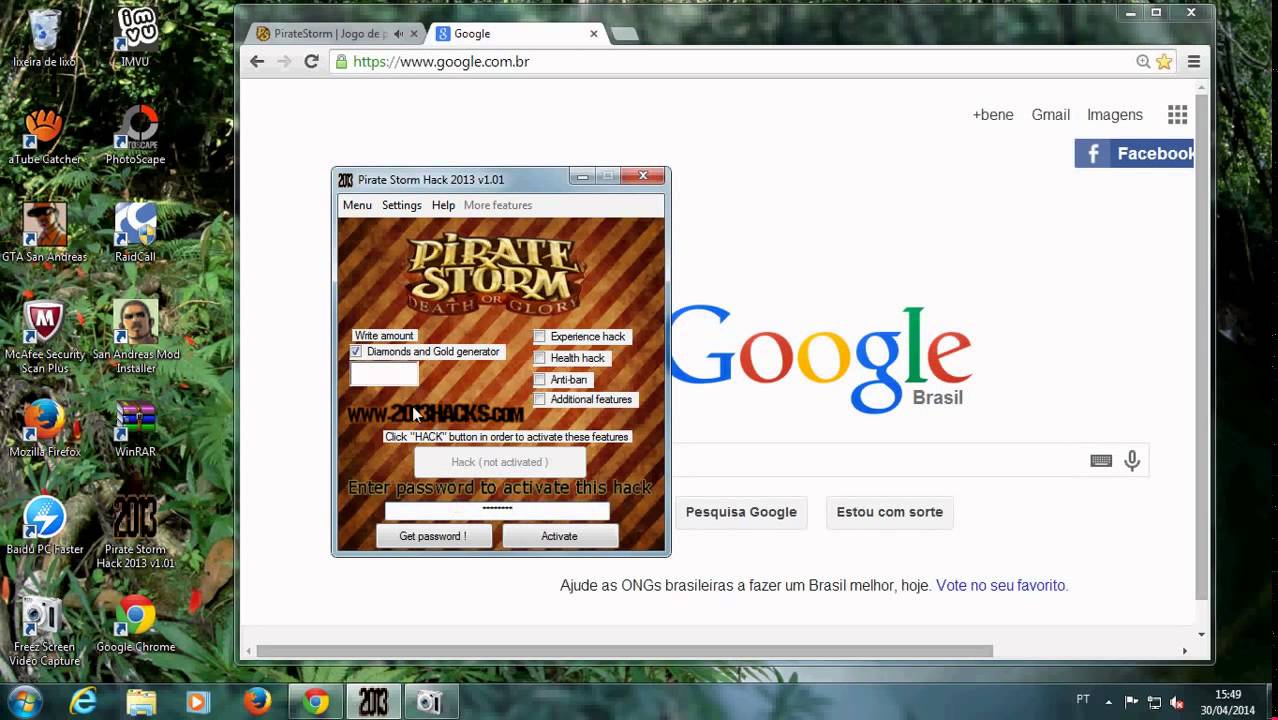Click the Write amount input box
1278x720 pixels.
385,374
